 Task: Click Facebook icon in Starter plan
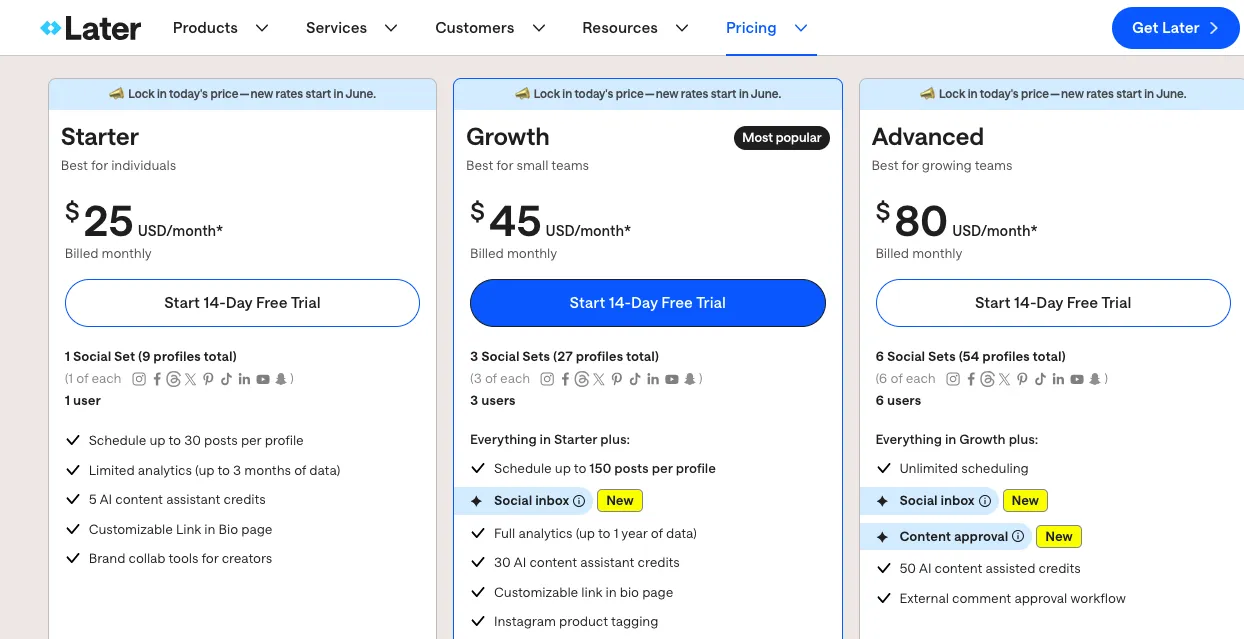point(157,379)
